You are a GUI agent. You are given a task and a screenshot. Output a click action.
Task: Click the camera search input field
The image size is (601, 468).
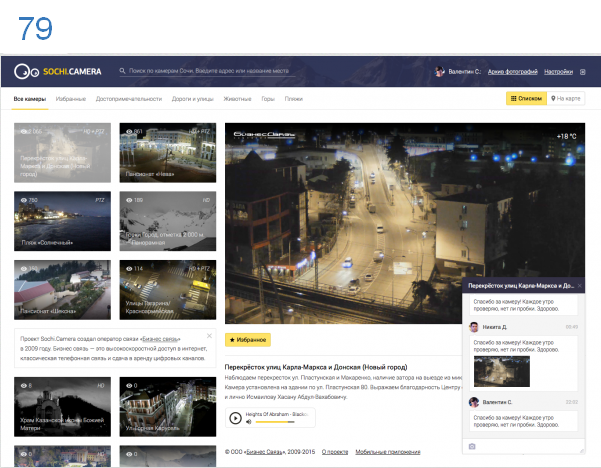coord(210,72)
